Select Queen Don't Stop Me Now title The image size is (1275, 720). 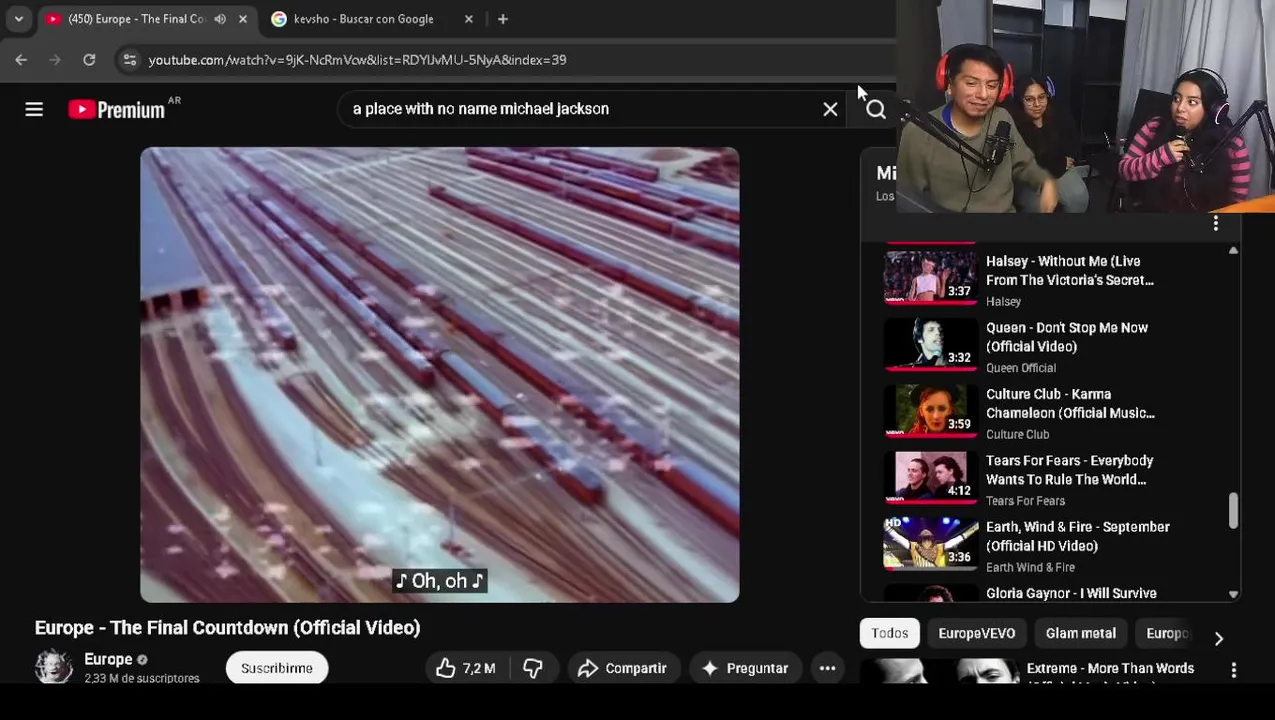click(1067, 337)
